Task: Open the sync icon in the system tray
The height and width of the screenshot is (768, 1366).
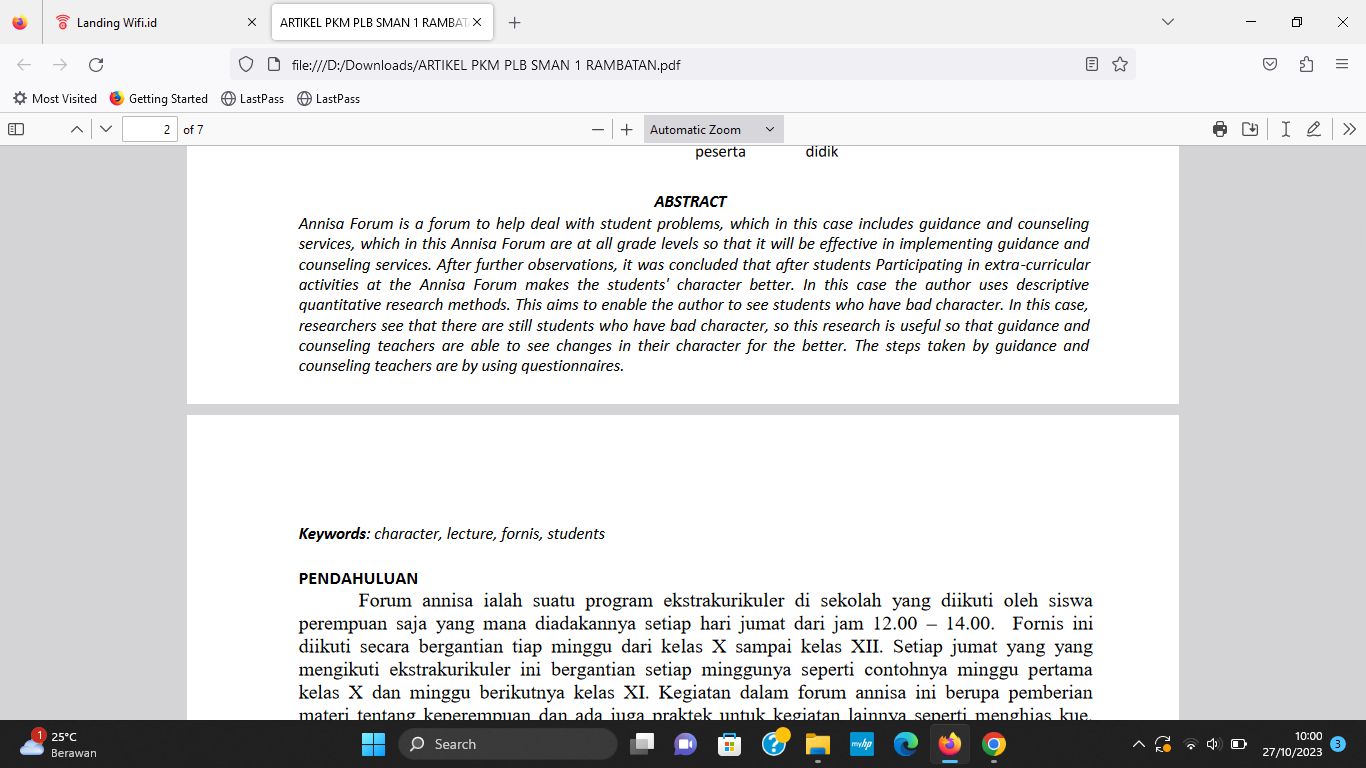Action: pyautogui.click(x=1163, y=744)
